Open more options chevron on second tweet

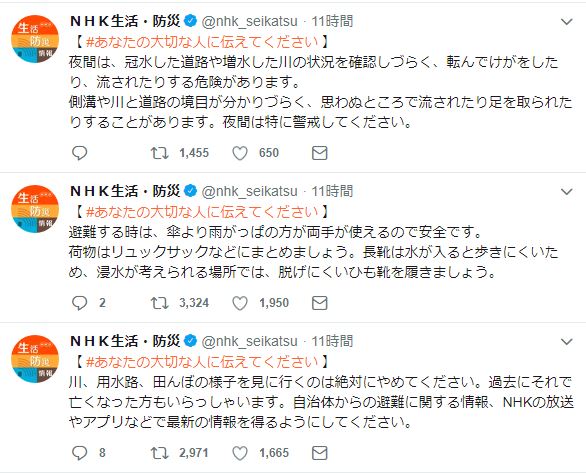[567, 192]
